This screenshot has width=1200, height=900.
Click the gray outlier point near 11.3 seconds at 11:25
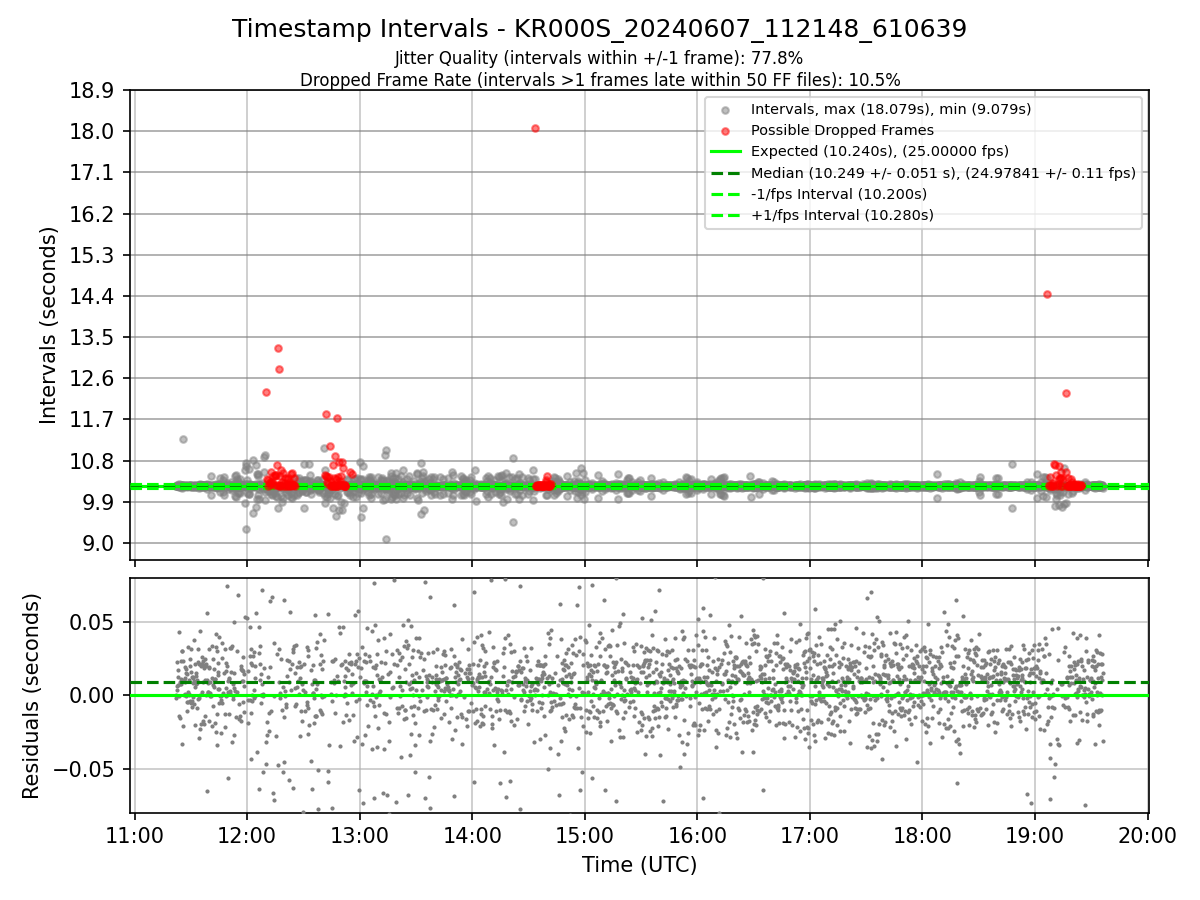(183, 439)
